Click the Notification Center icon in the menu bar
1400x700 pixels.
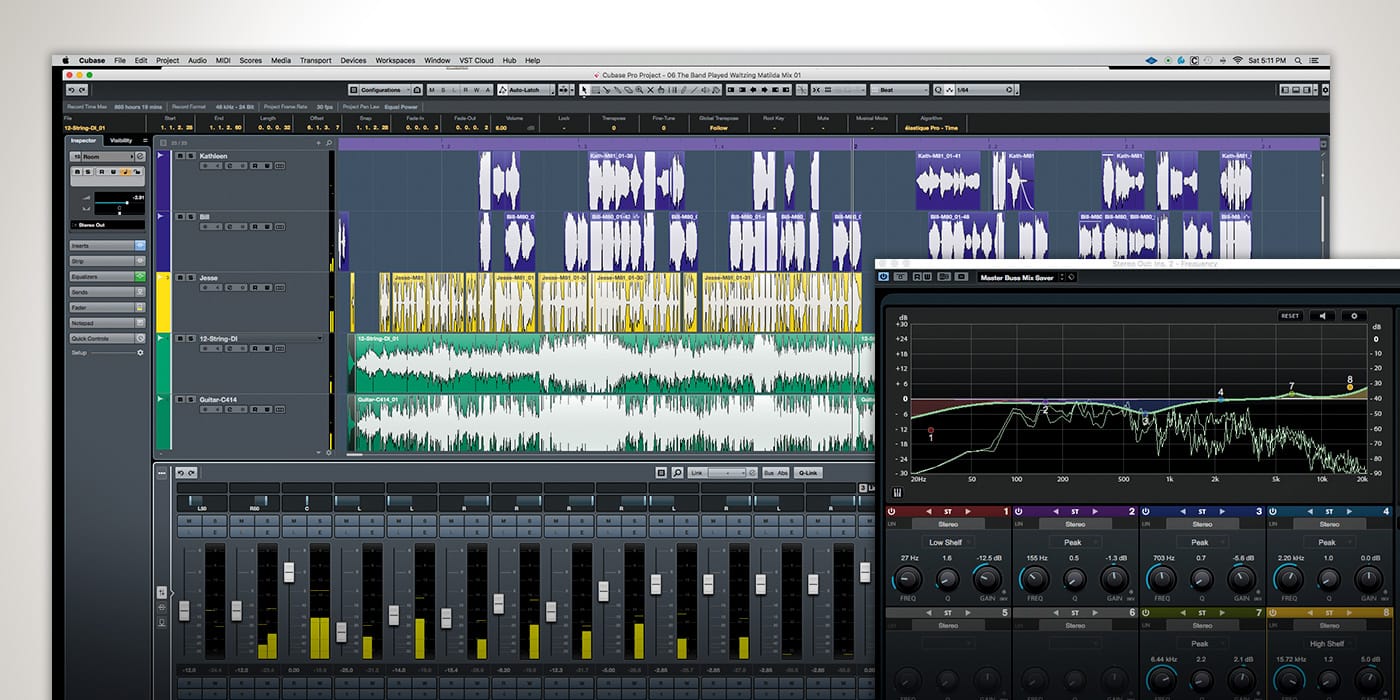click(x=1316, y=60)
